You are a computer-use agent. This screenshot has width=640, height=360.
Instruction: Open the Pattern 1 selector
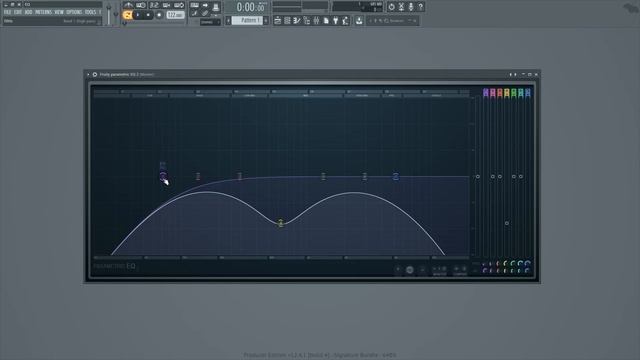247,20
